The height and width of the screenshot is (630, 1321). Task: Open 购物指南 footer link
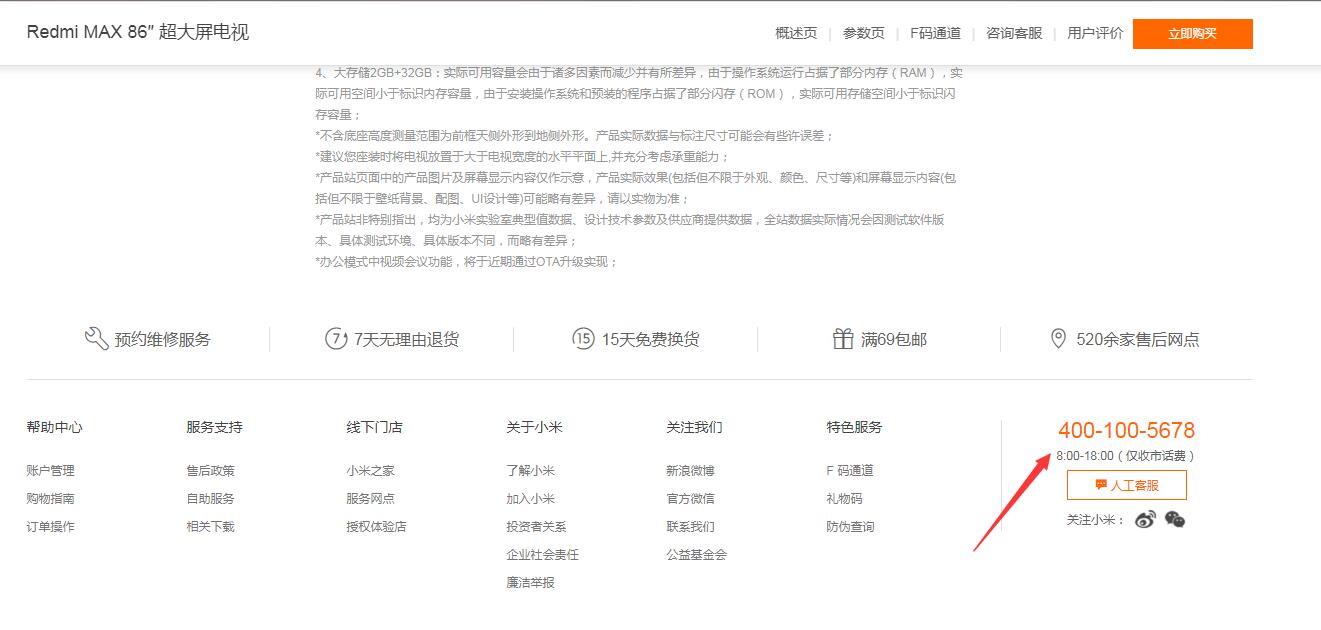51,498
